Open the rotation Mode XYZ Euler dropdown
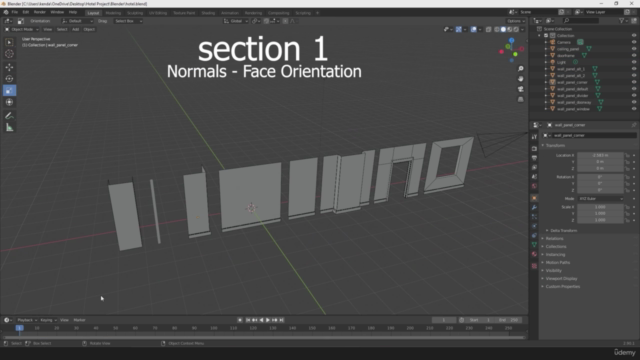Screen dimensions: 640x360 [x=601, y=199]
